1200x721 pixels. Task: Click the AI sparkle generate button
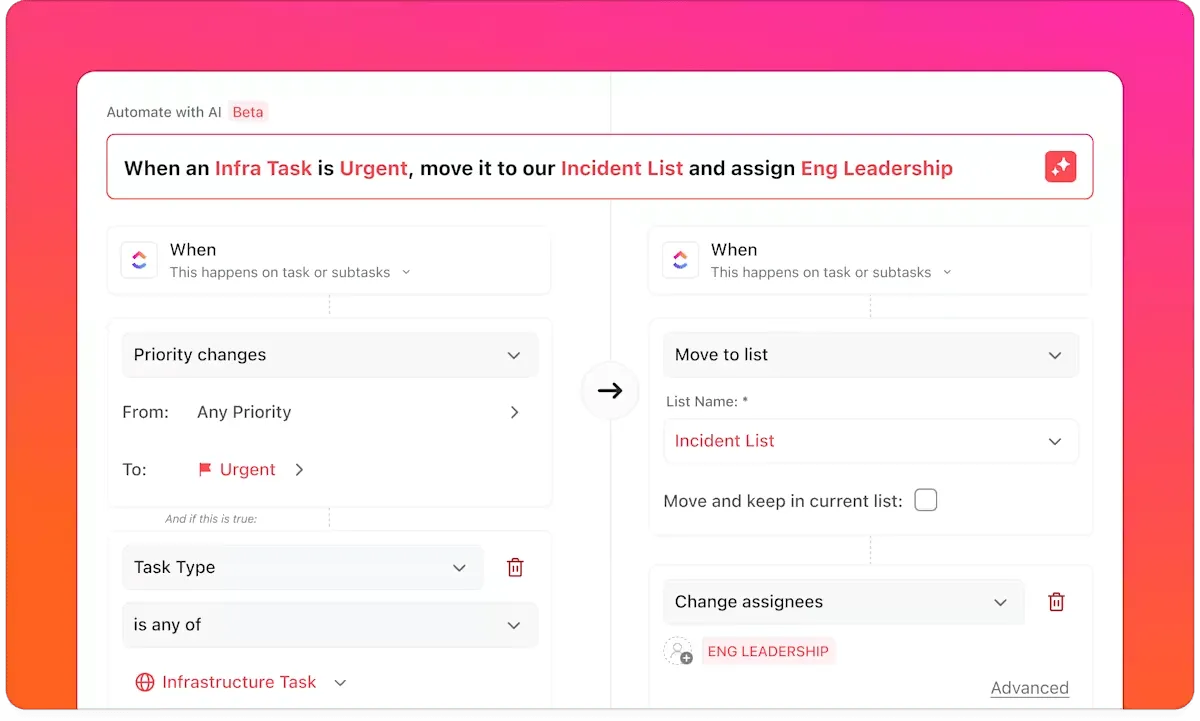click(1060, 167)
